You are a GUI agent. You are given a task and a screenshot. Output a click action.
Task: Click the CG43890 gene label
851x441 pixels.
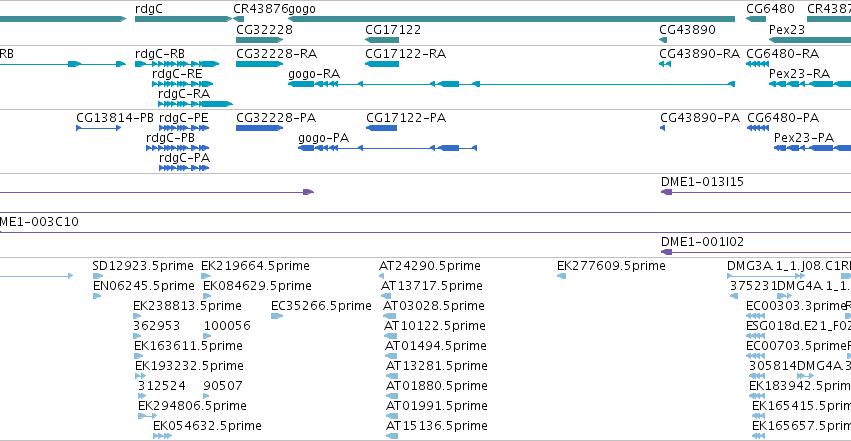[687, 30]
